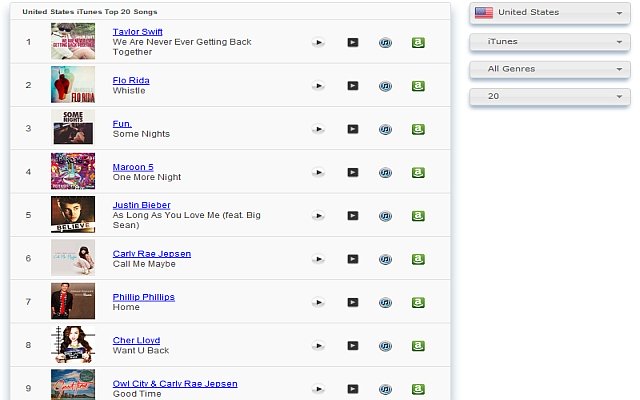The width and height of the screenshot is (640, 400).
Task: Click Maroon 5 album cover thumbnail
Action: click(73, 171)
